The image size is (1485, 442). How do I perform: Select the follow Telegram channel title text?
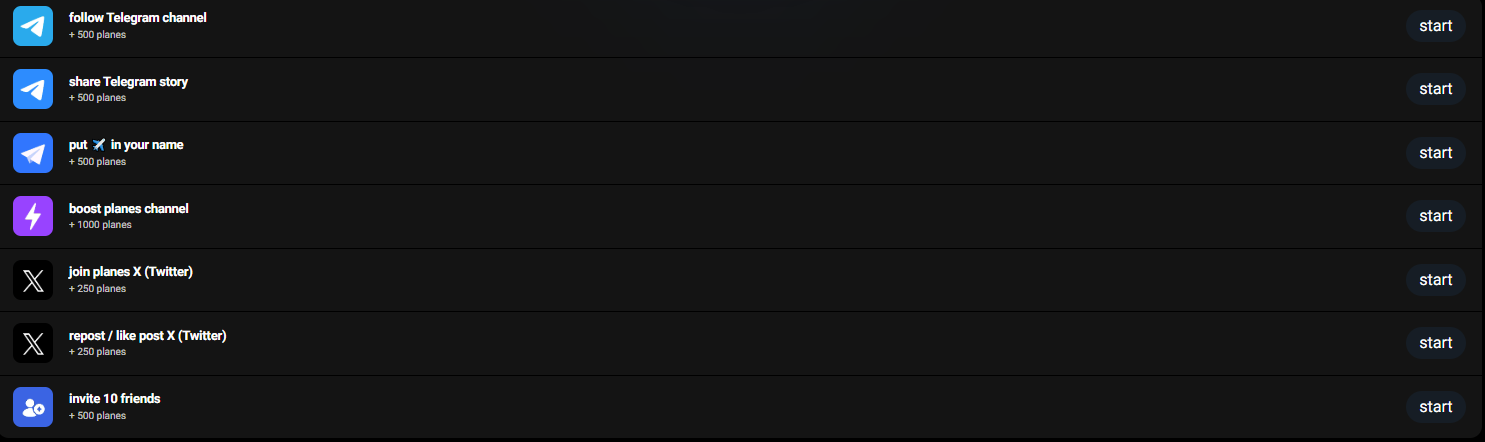pyautogui.click(x=138, y=18)
